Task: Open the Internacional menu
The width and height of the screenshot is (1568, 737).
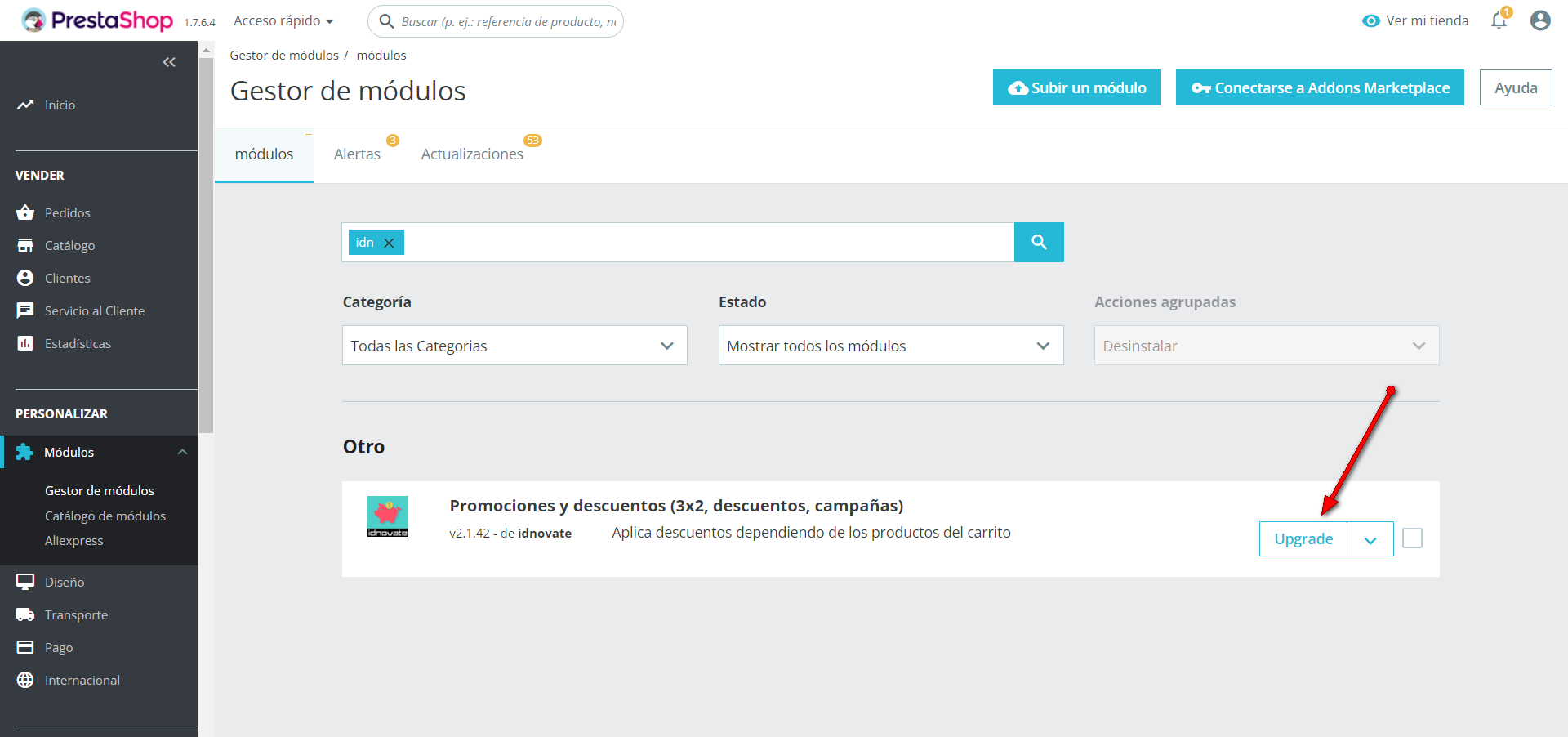Action: (x=82, y=680)
